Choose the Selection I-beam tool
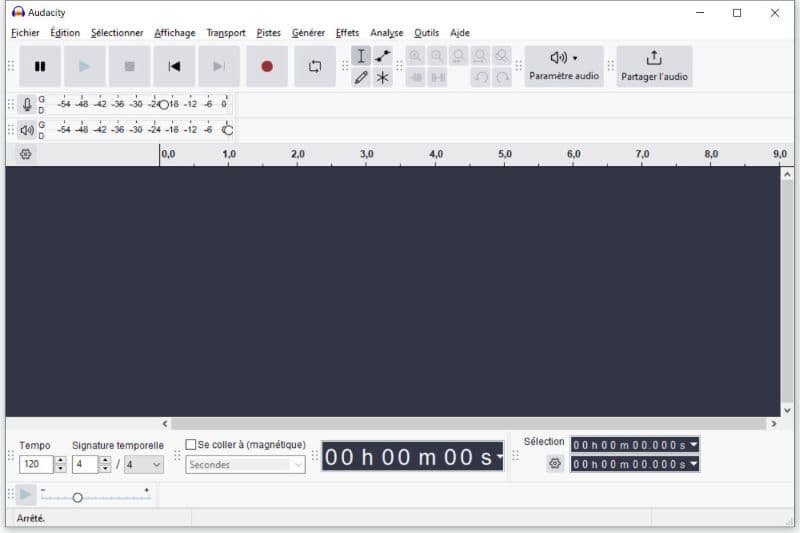800x533 pixels. [x=361, y=56]
